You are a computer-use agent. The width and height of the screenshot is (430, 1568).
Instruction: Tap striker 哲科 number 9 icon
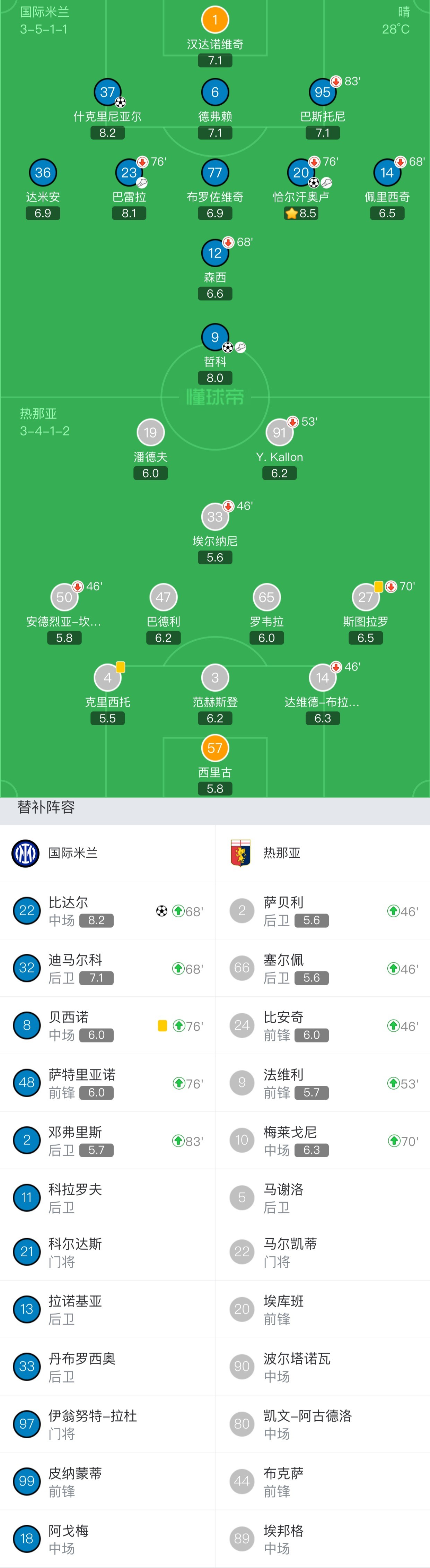215,337
